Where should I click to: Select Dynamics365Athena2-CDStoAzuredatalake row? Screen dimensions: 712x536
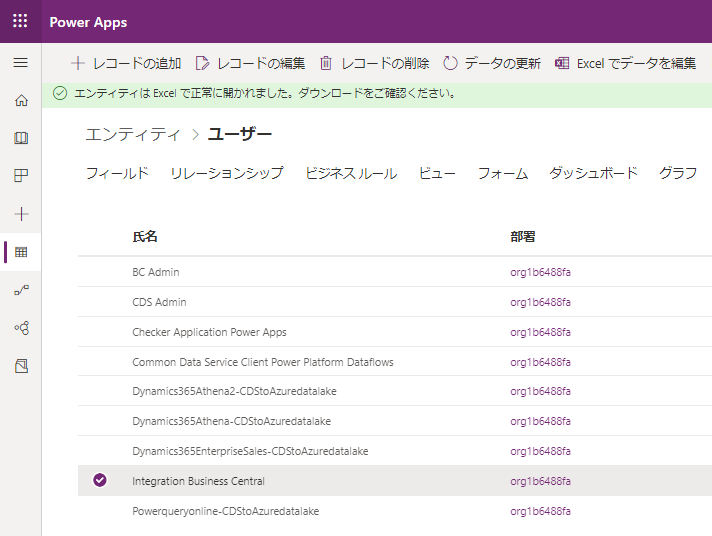395,391
